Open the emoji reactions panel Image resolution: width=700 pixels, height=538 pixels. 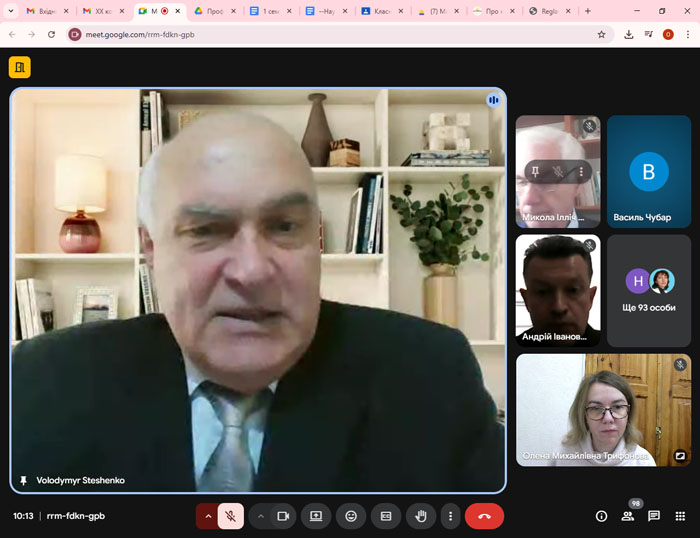coord(351,516)
